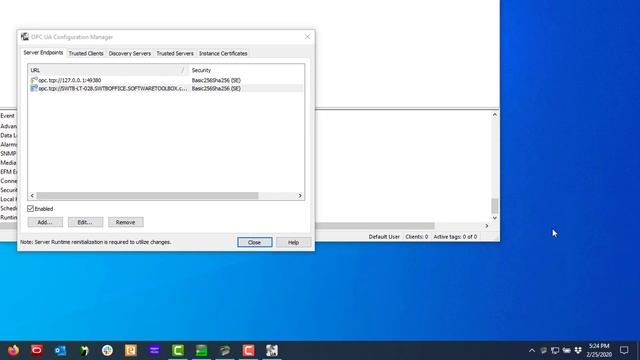Viewport: 640px width, 360px height.
Task: Click Active tags: 0 of 0 status
Action: point(455,237)
